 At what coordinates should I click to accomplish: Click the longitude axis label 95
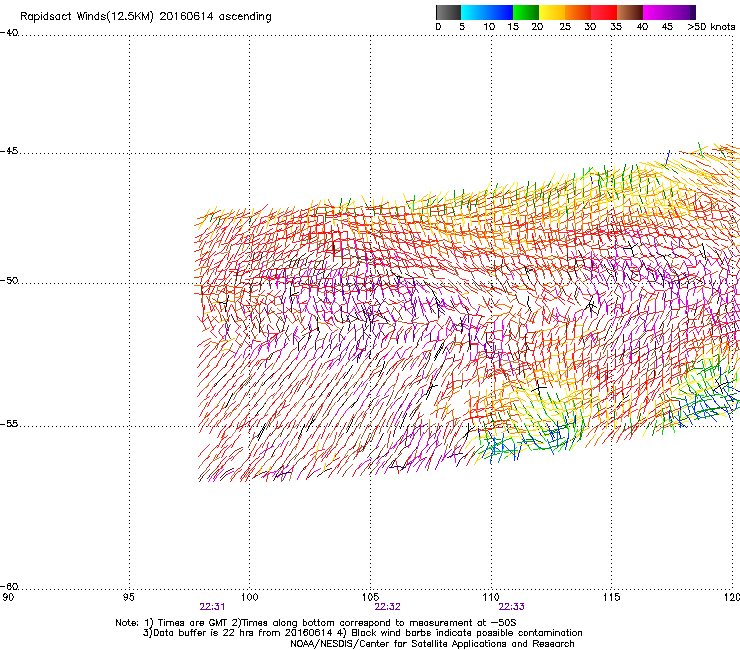click(128, 597)
